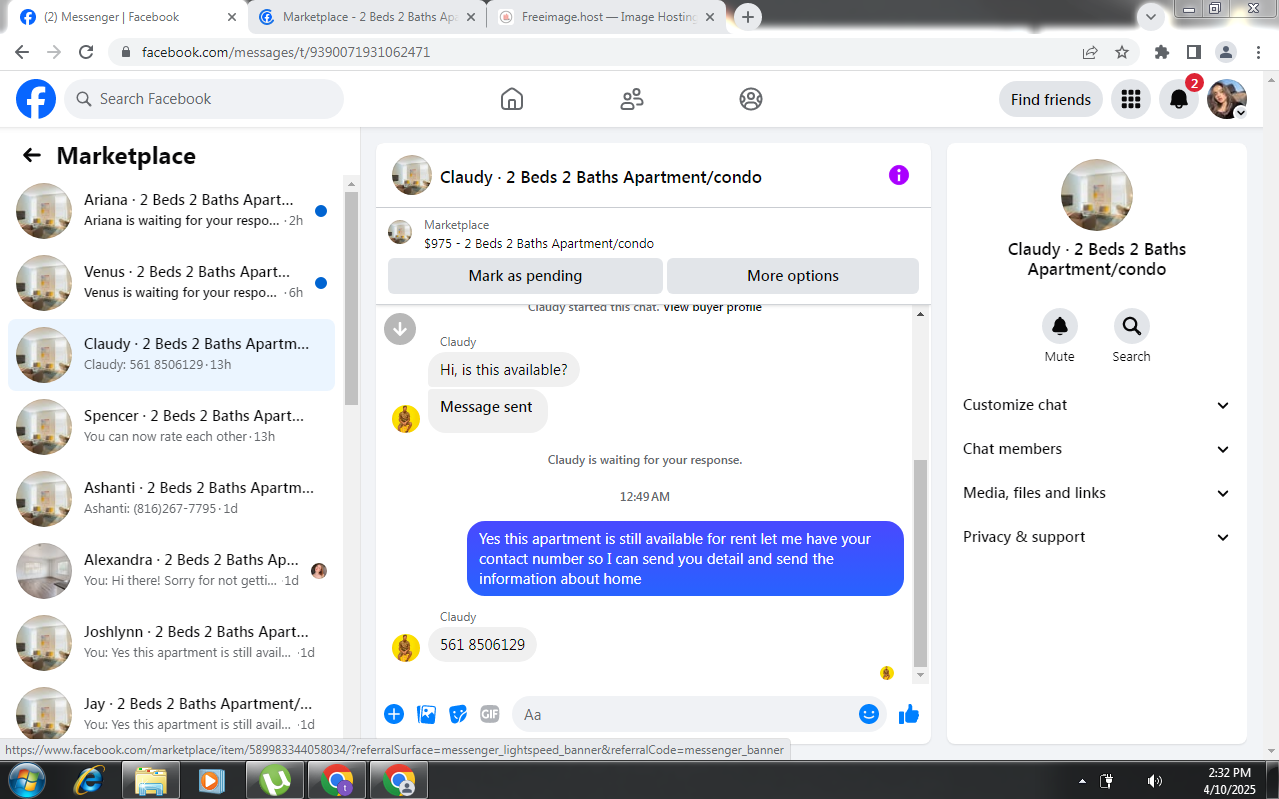Viewport: 1279px width, 799px height.
Task: Open the Facebook menu grid icon
Action: [x=1131, y=99]
